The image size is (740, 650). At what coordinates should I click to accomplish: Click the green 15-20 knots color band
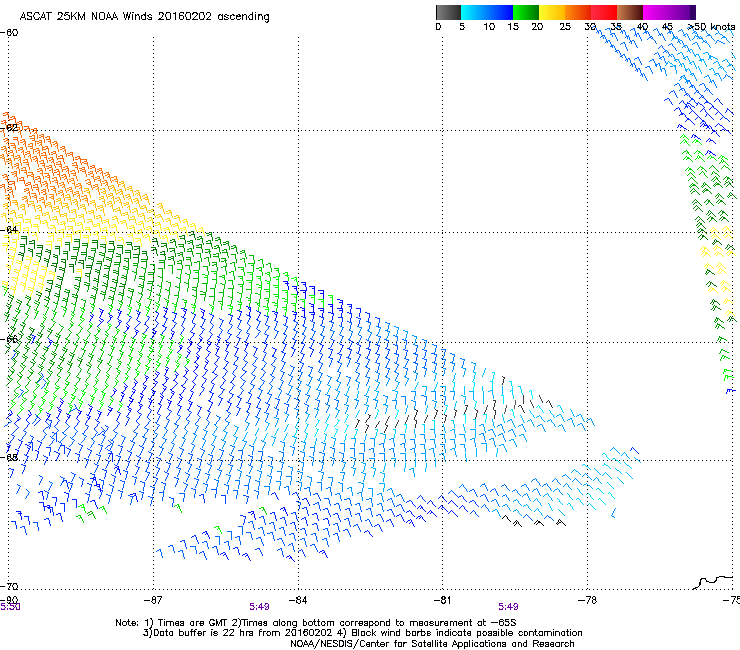526,12
